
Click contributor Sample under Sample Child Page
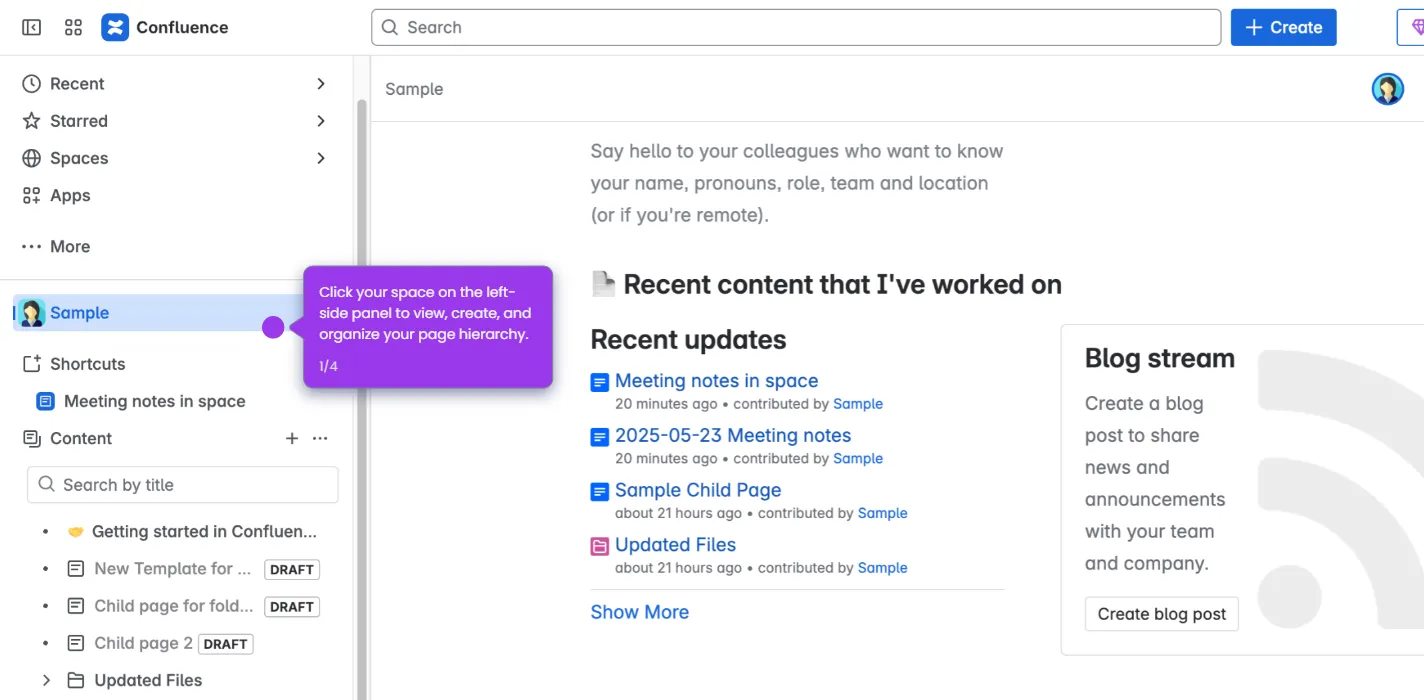(x=882, y=513)
